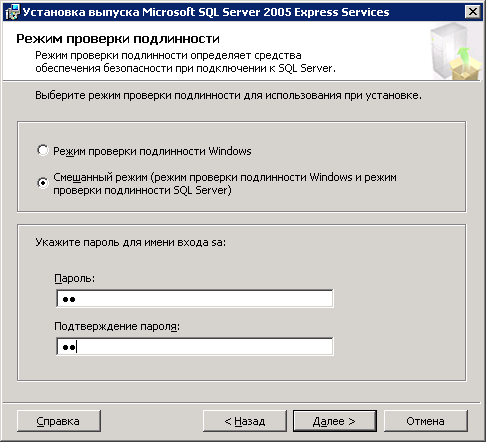
Task: Click the 'Выберите режим проверки подлинности' instruction text
Action: pyautogui.click(x=228, y=96)
